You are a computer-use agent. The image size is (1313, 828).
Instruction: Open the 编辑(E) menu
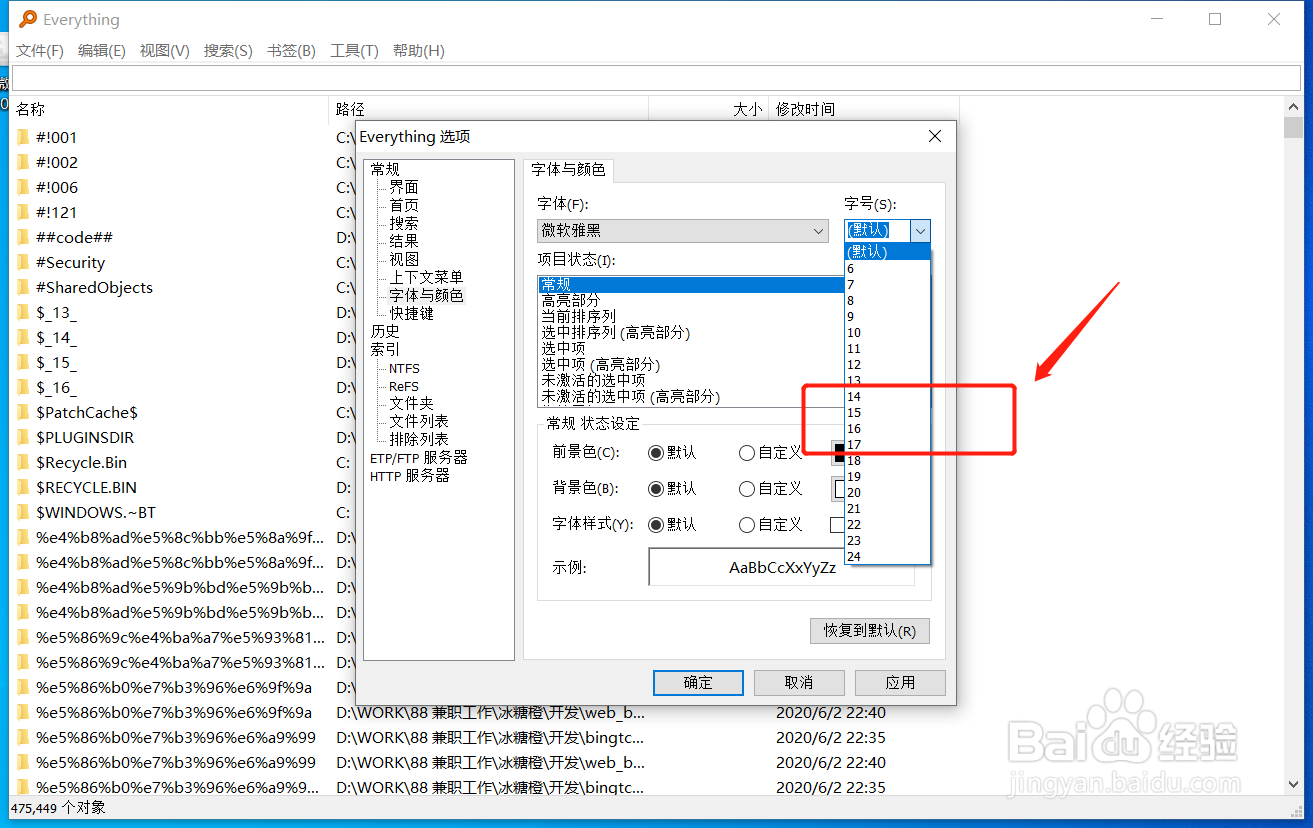[x=102, y=51]
